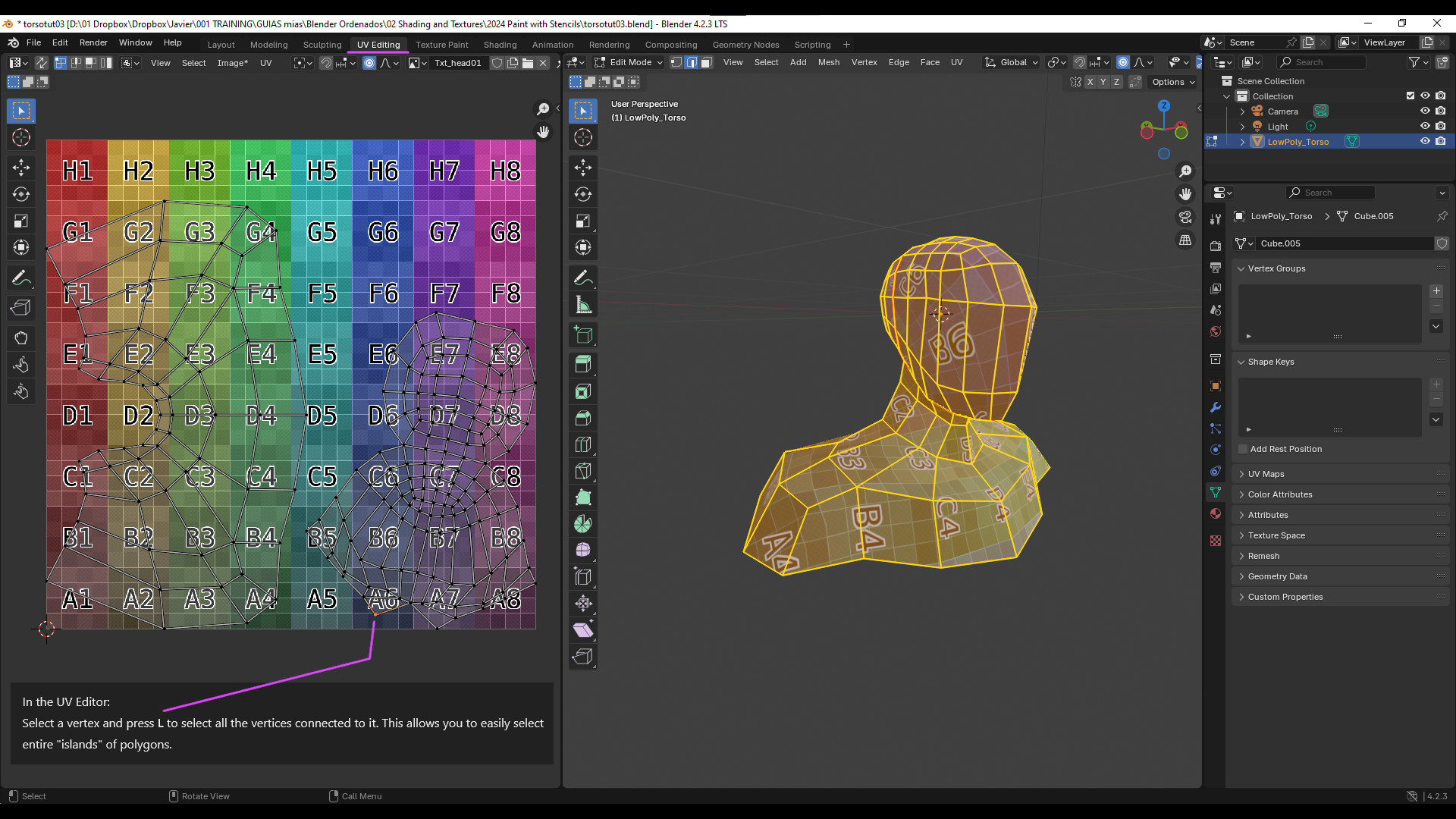The width and height of the screenshot is (1456, 819).
Task: Add a workspace with the plus tab
Action: click(846, 45)
